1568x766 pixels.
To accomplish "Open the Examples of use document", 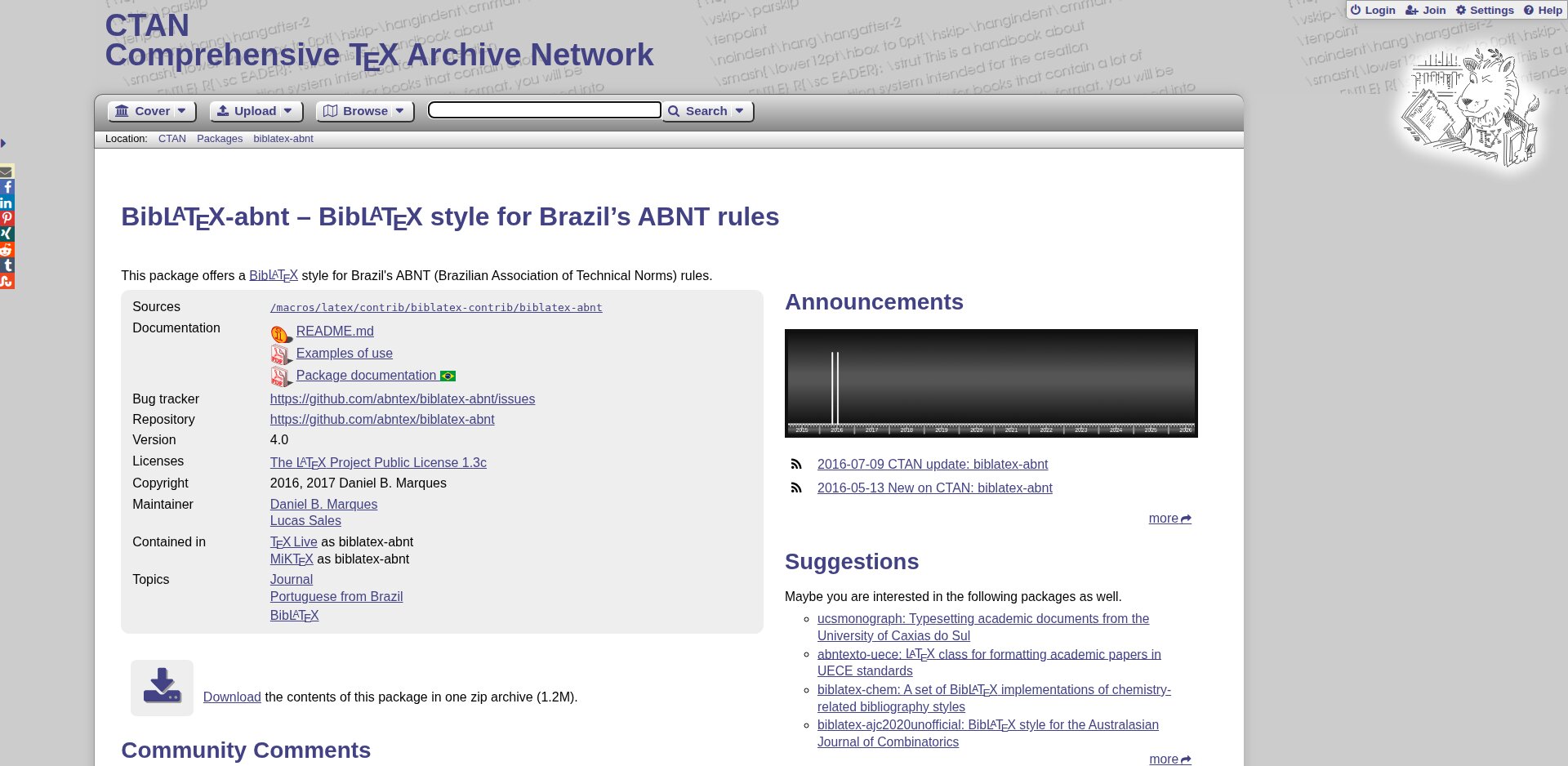I will [x=345, y=353].
